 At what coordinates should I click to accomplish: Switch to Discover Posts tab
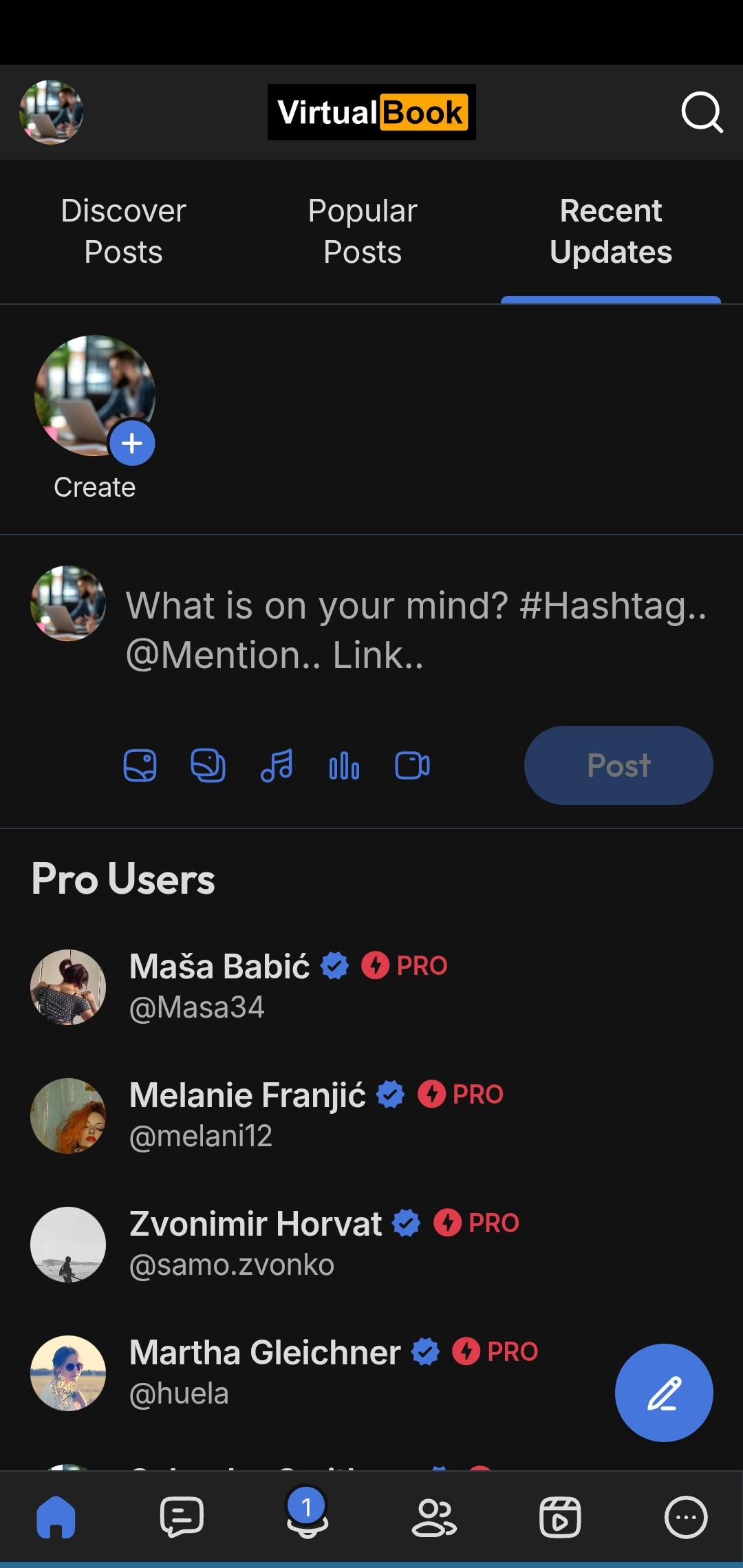point(123,231)
